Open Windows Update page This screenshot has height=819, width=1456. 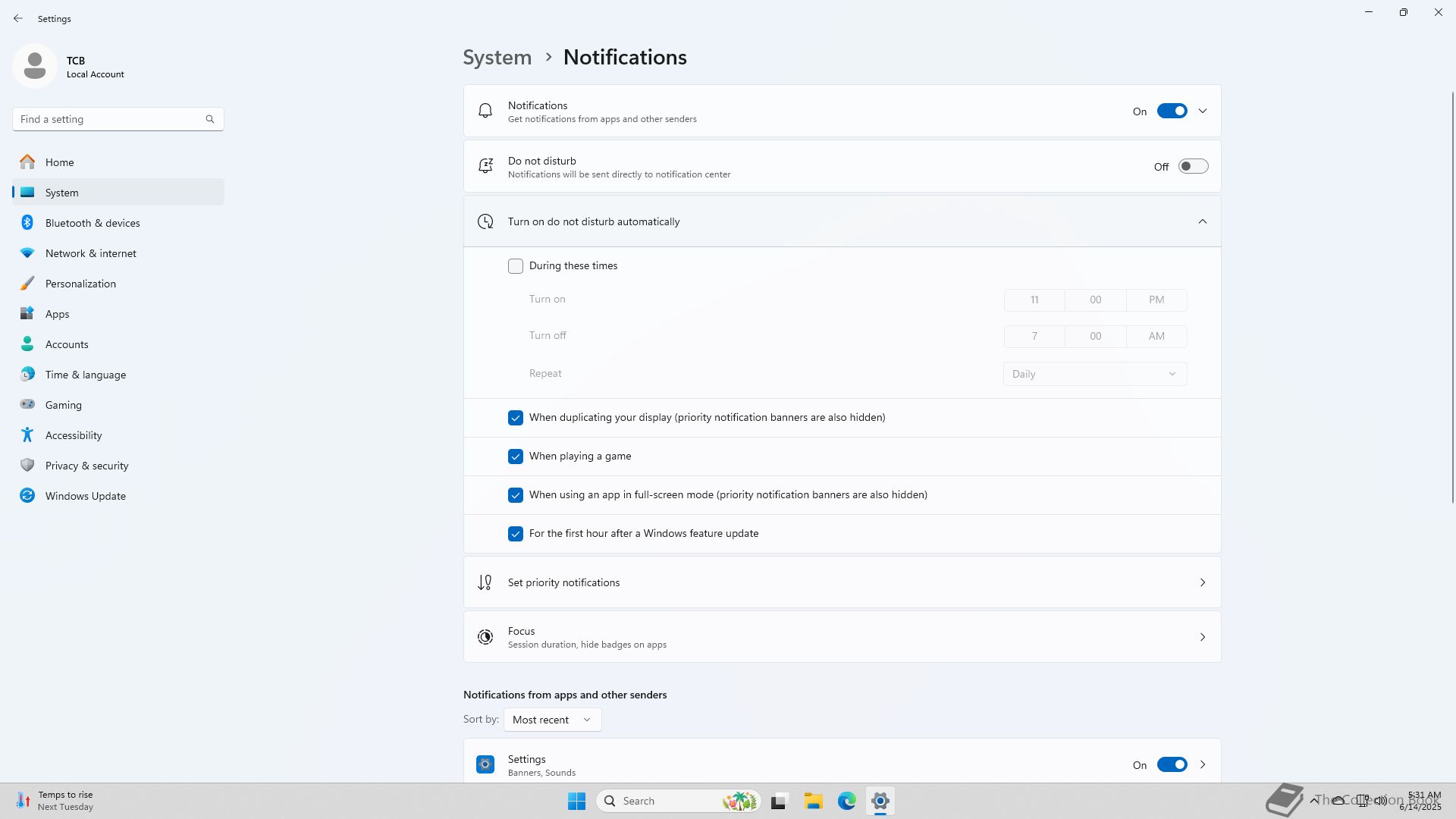[x=85, y=496]
